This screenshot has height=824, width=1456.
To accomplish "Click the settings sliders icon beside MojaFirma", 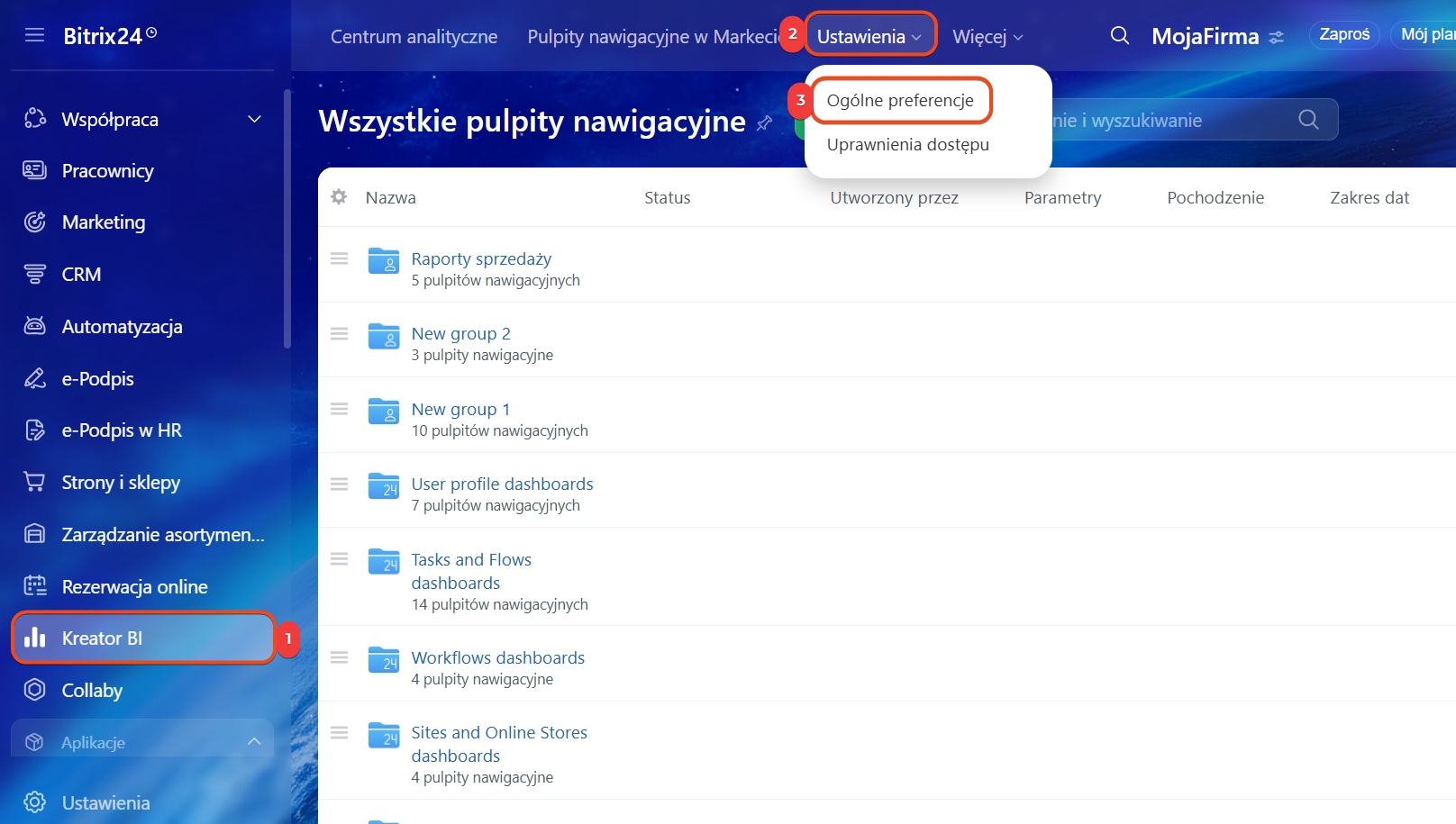I will [1276, 38].
